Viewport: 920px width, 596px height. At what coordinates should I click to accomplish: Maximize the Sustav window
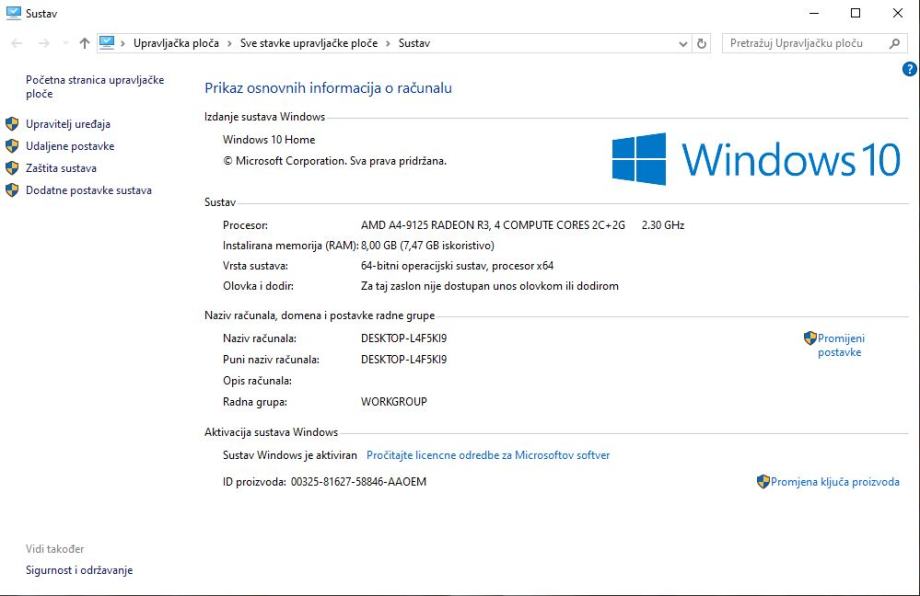coord(855,13)
